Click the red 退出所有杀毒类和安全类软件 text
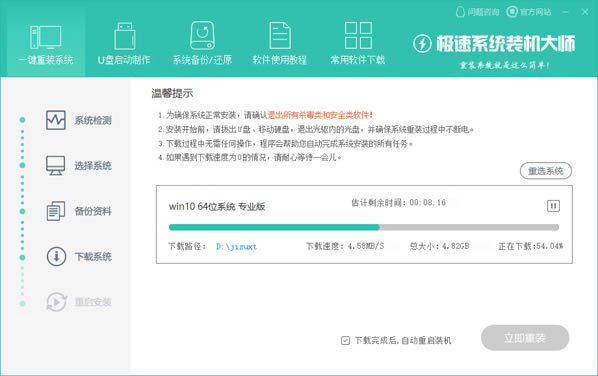Screen dimensions: 598x376 click(320, 115)
